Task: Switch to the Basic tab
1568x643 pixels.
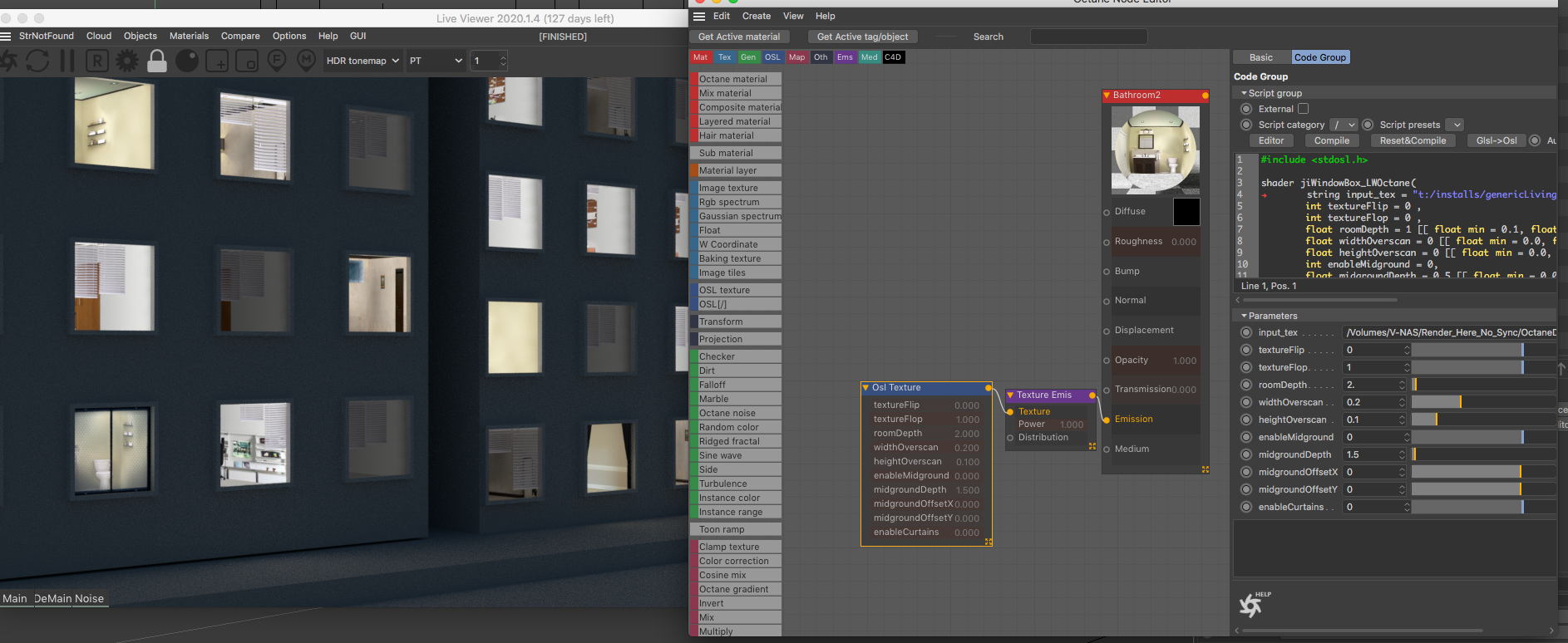Action: [1261, 57]
